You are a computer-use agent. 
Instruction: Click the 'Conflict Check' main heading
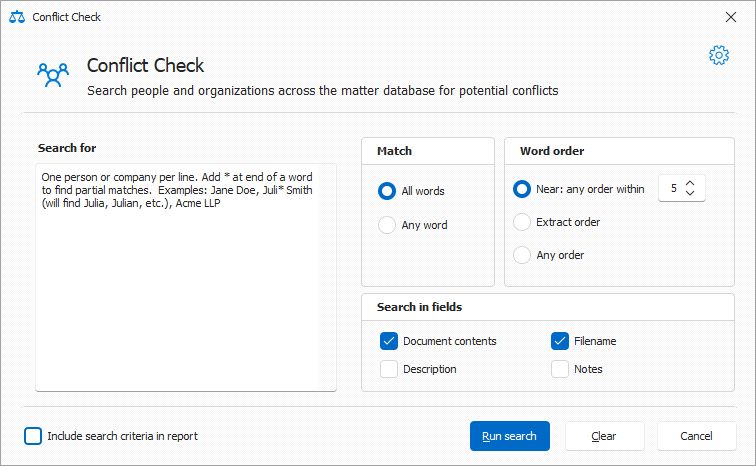[x=146, y=66]
